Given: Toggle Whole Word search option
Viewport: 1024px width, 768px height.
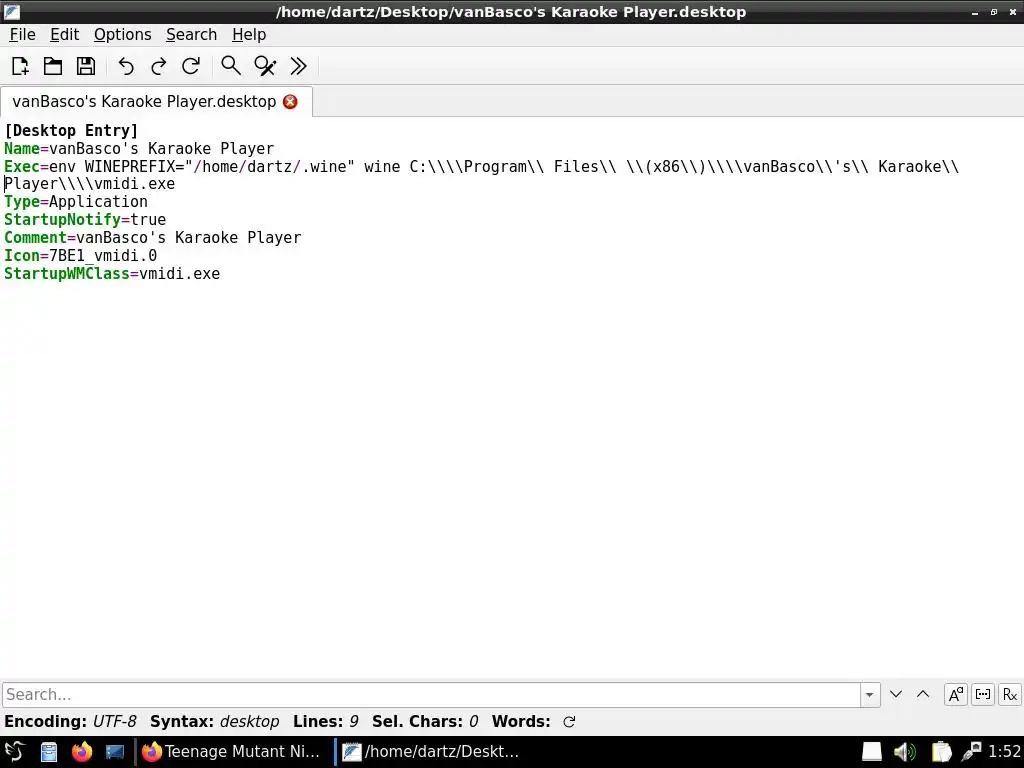Looking at the screenshot, I should pyautogui.click(x=982, y=694).
